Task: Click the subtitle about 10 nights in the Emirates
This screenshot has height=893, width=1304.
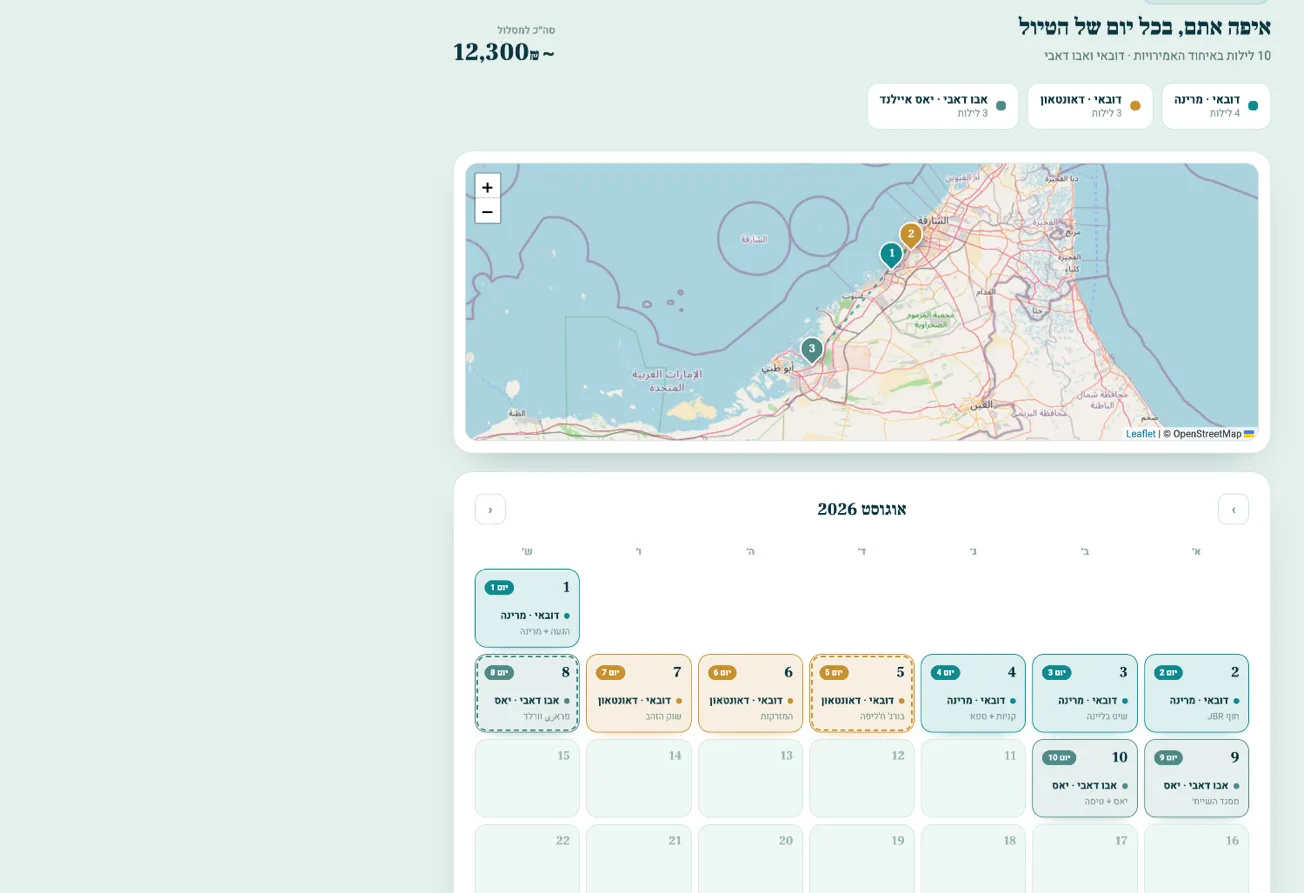Action: pyautogui.click(x=1157, y=56)
